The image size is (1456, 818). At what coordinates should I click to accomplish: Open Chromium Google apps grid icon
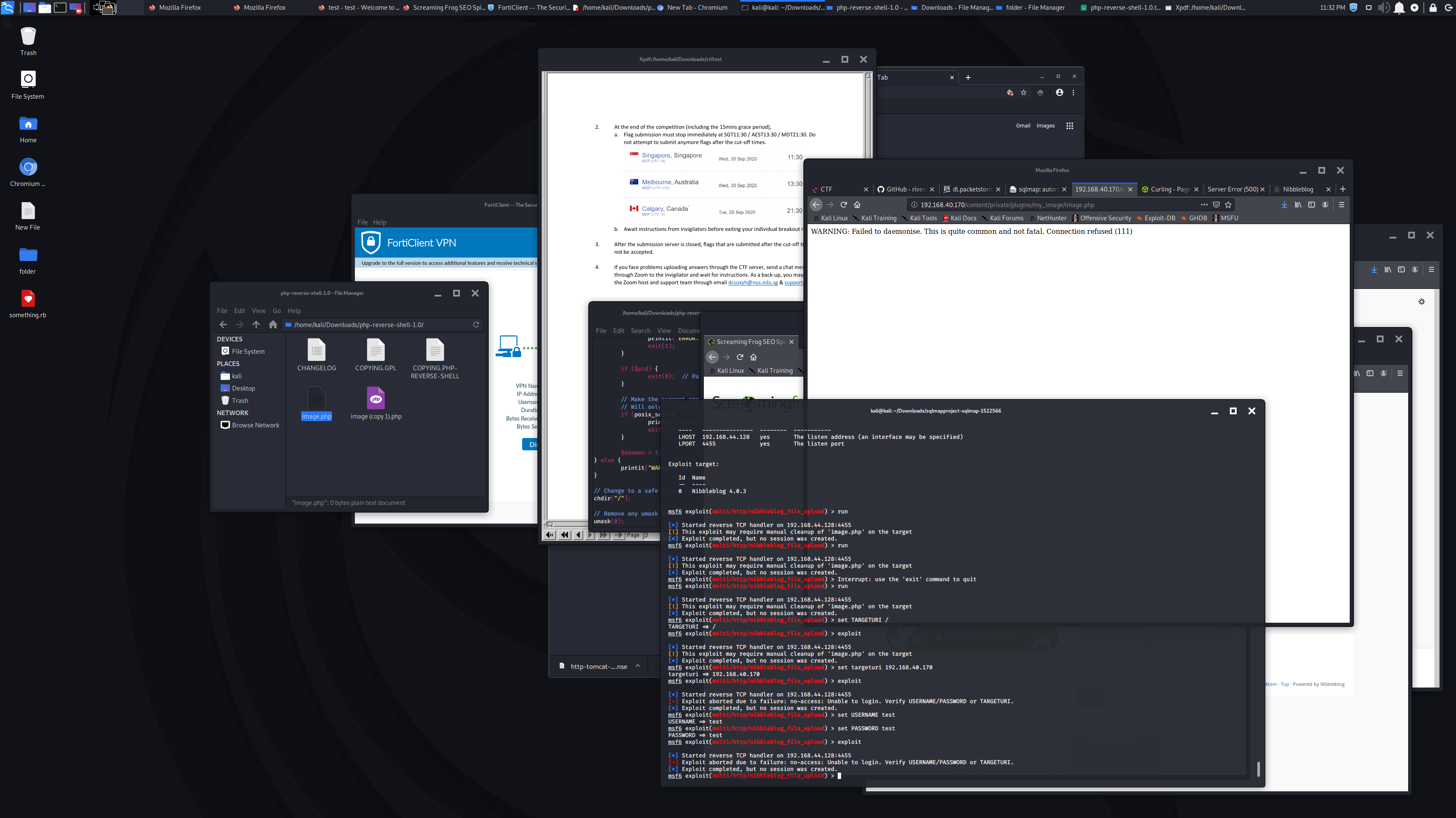[1069, 126]
